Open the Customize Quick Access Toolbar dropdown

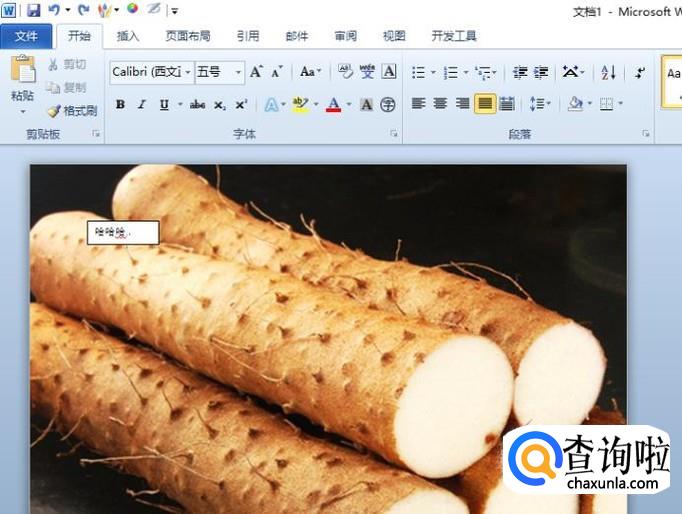pyautogui.click(x=174, y=11)
